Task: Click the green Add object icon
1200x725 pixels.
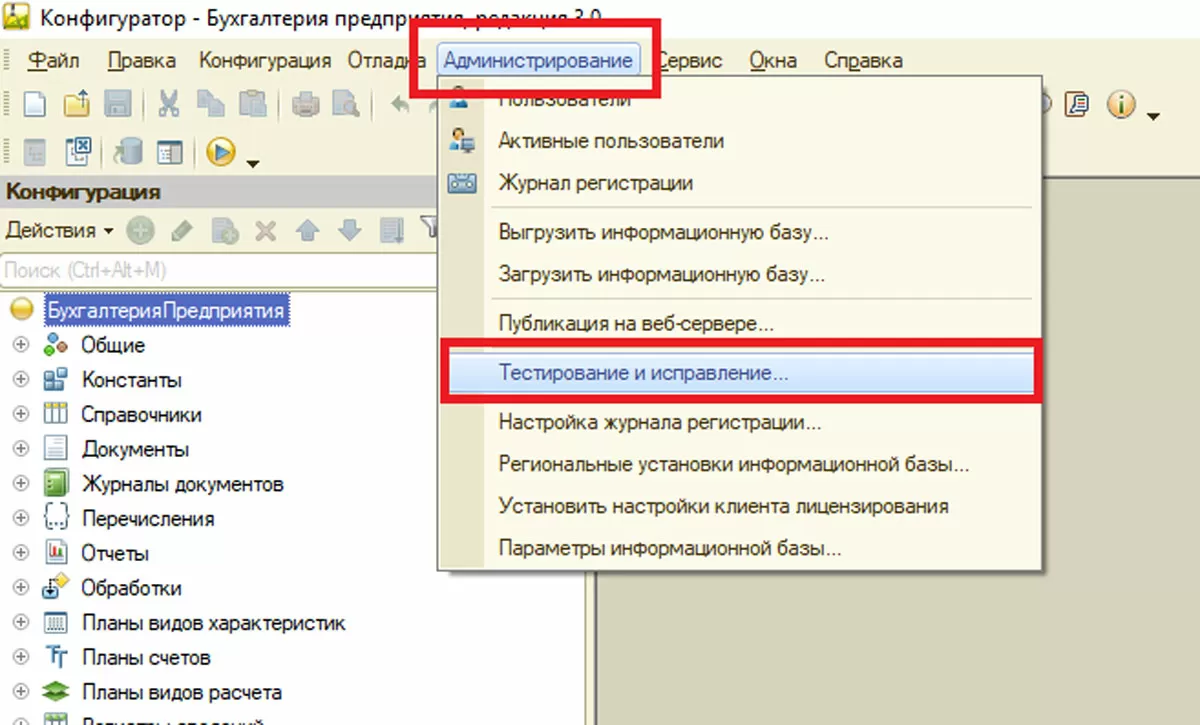Action: (x=140, y=231)
